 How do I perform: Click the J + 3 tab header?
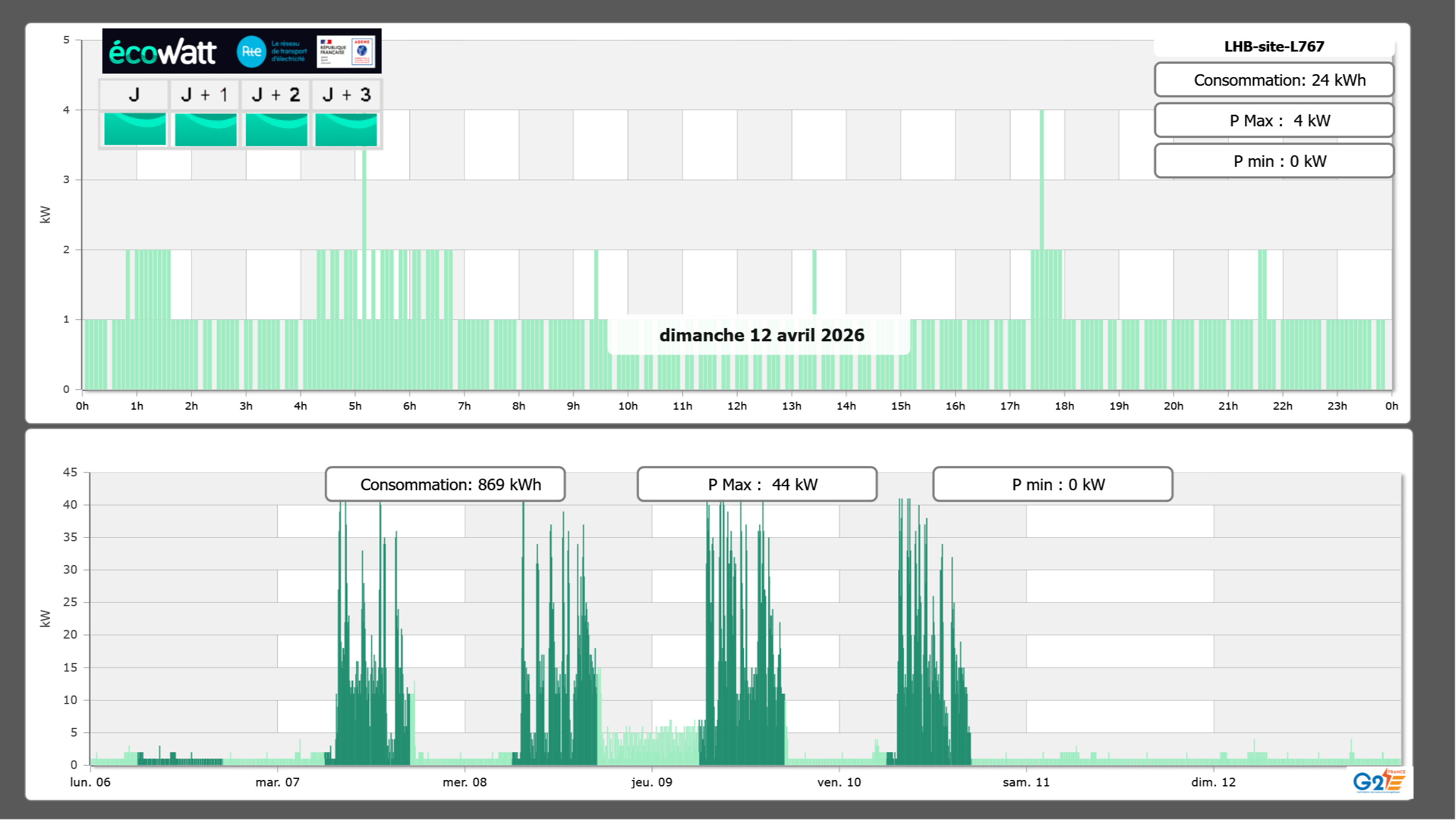coord(346,94)
